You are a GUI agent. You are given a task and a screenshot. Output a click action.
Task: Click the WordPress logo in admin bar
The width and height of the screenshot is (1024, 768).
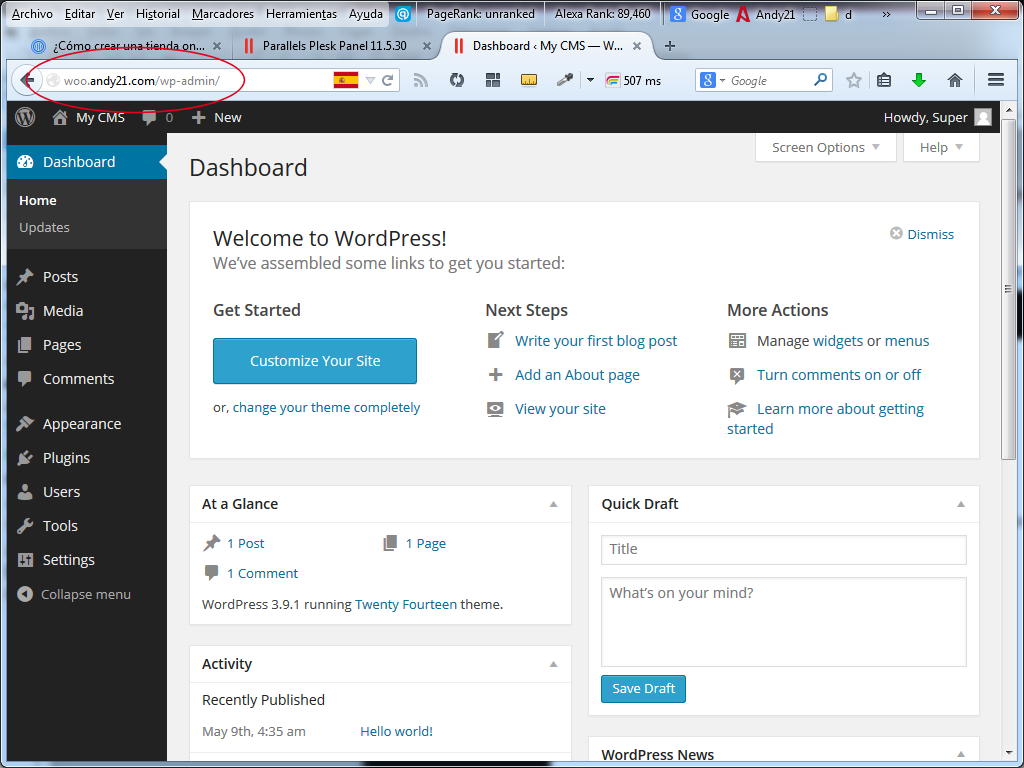[25, 118]
